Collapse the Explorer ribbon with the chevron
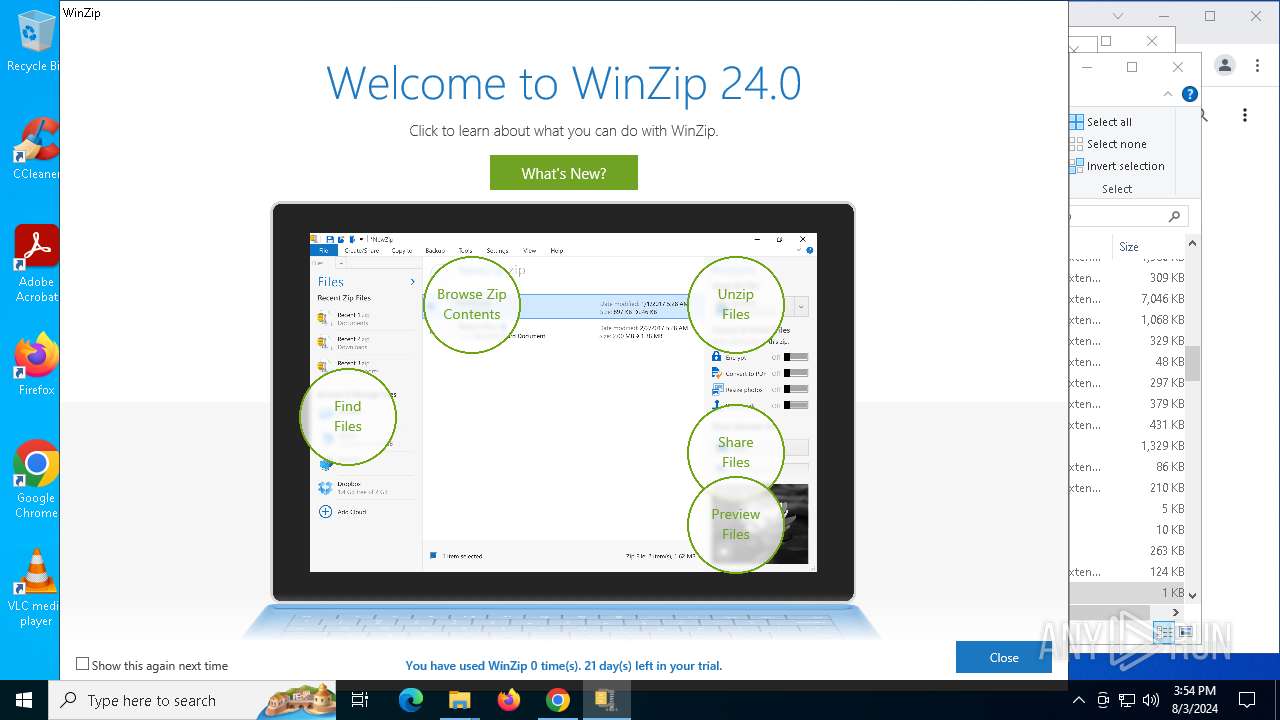The width and height of the screenshot is (1280, 720). 1167,94
